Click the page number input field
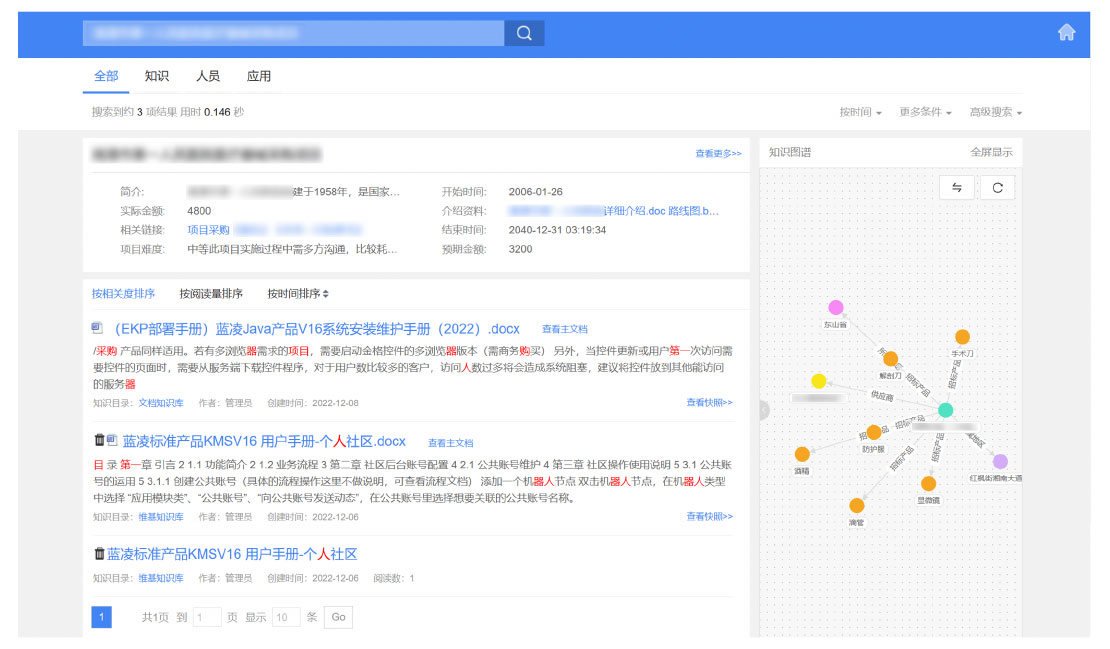This screenshot has height=649, width=1110. point(207,617)
